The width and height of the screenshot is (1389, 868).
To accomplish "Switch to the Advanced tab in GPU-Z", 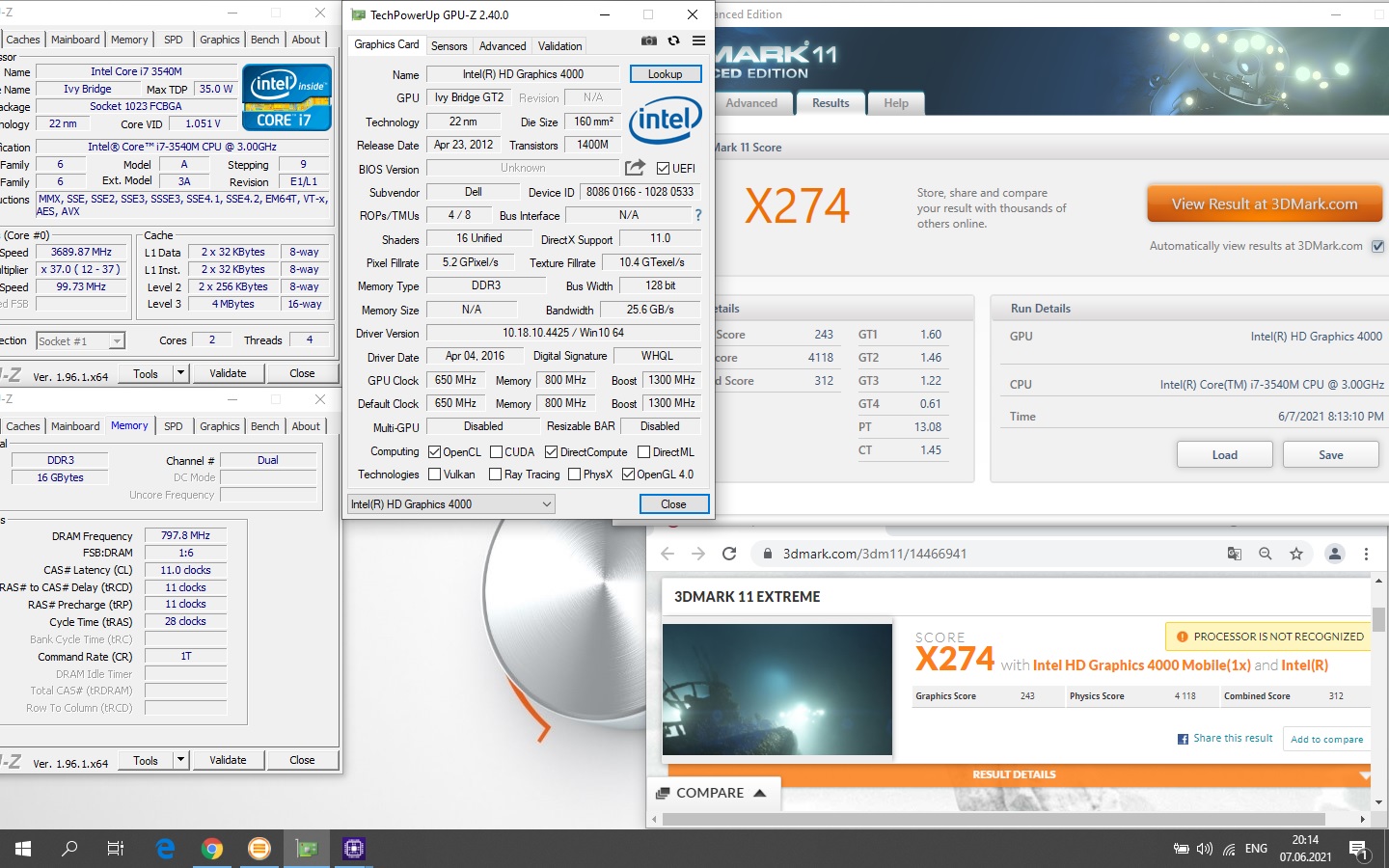I will [x=503, y=45].
